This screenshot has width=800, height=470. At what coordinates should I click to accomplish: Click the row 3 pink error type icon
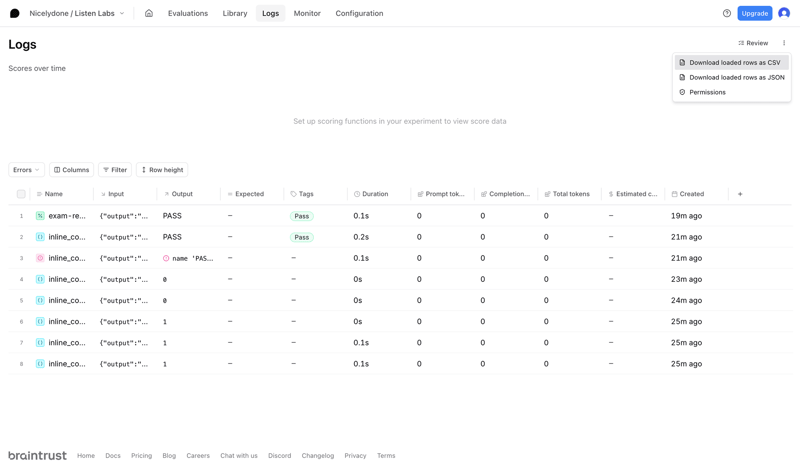coord(40,258)
